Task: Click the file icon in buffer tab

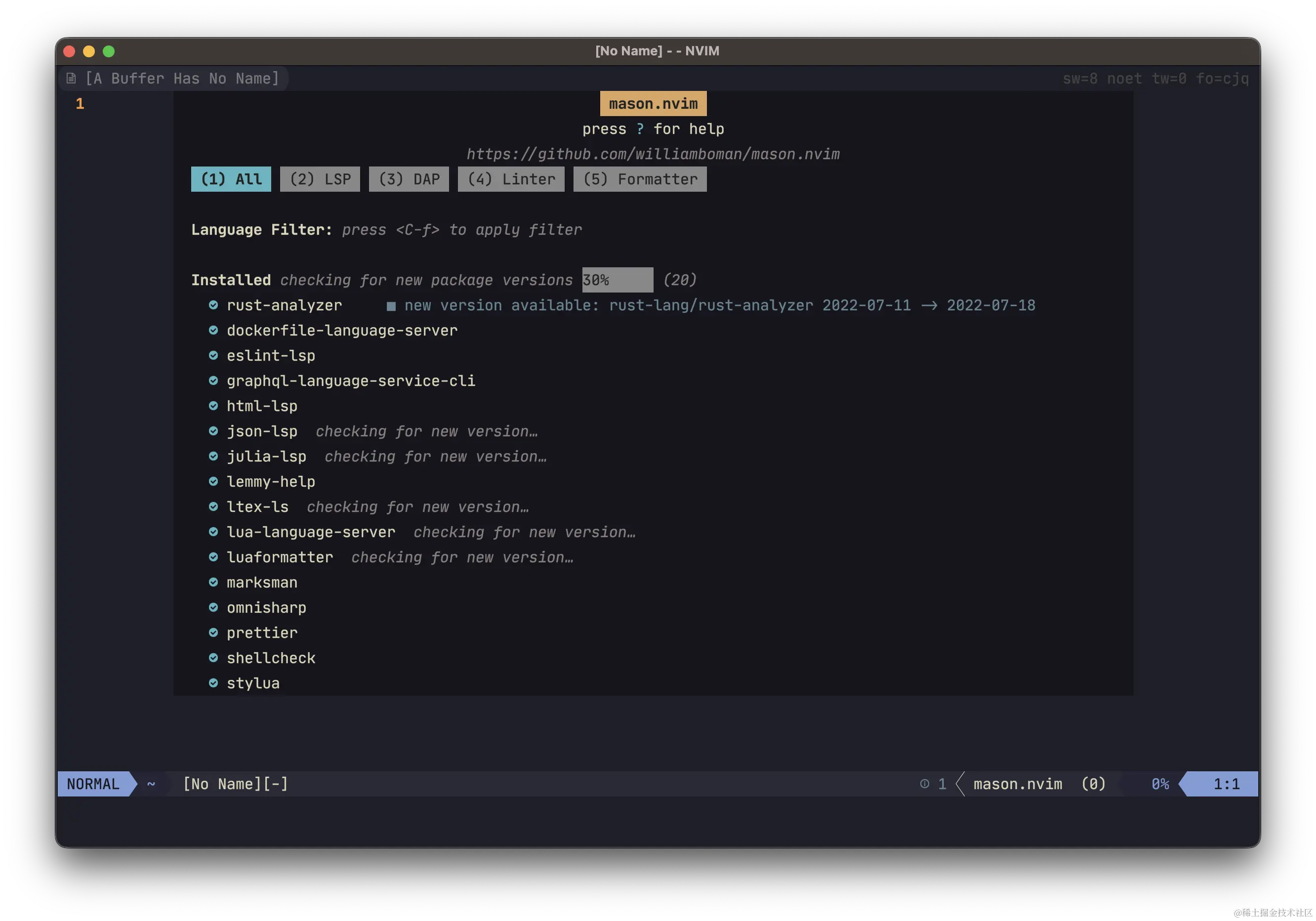Action: click(71, 79)
